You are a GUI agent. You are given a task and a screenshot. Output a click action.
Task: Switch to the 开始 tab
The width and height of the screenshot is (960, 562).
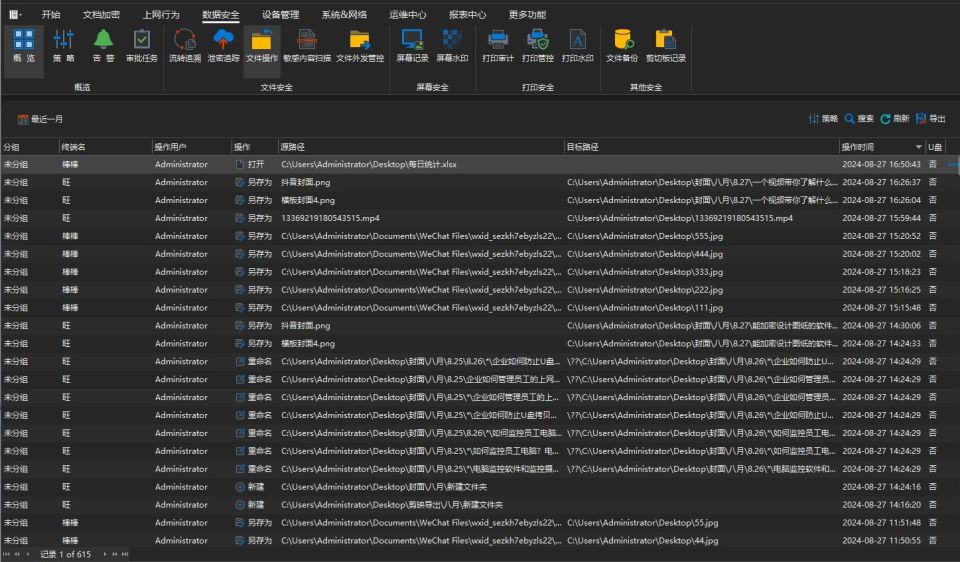tap(51, 14)
